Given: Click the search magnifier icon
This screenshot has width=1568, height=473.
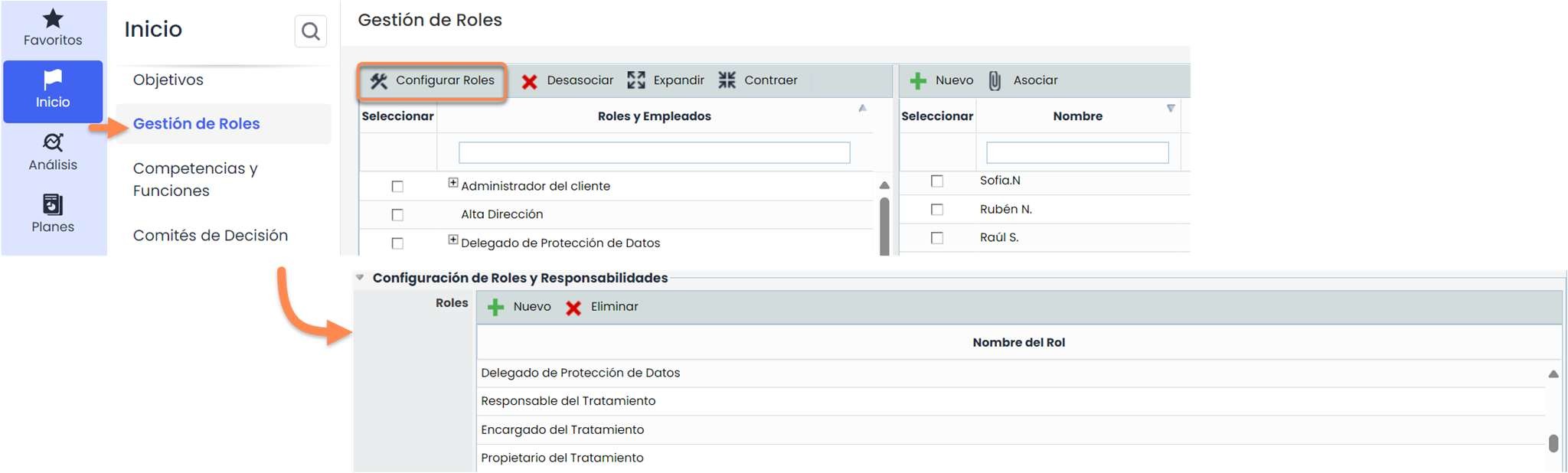Looking at the screenshot, I should 310,31.
